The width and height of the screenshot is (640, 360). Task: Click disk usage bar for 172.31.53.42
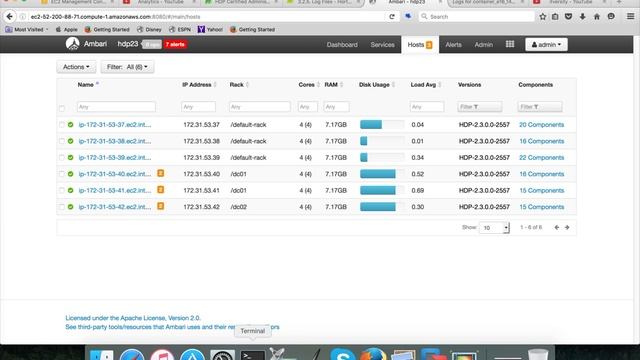[x=382, y=207]
